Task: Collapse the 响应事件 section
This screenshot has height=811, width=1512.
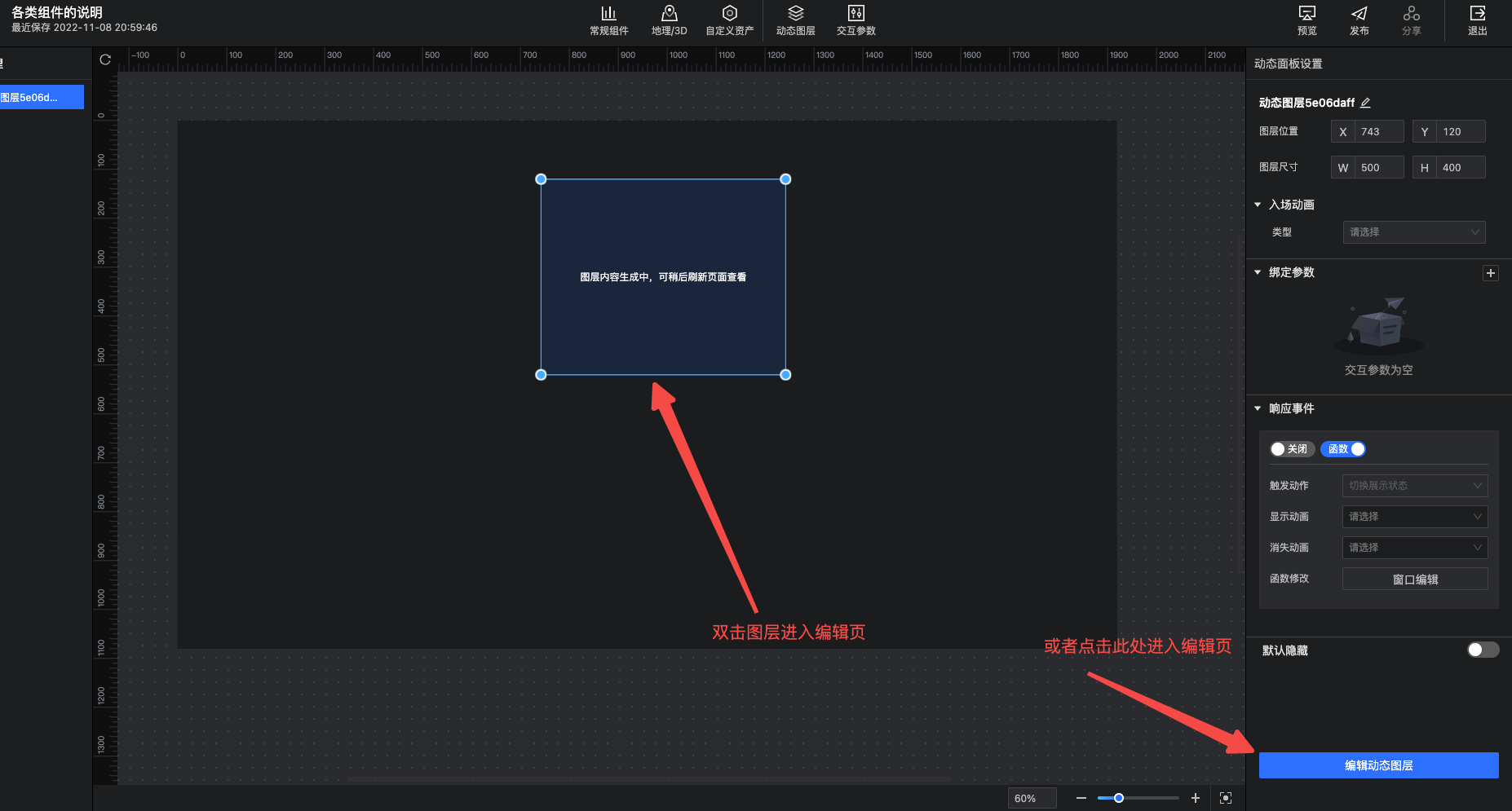Action: pyautogui.click(x=1258, y=408)
